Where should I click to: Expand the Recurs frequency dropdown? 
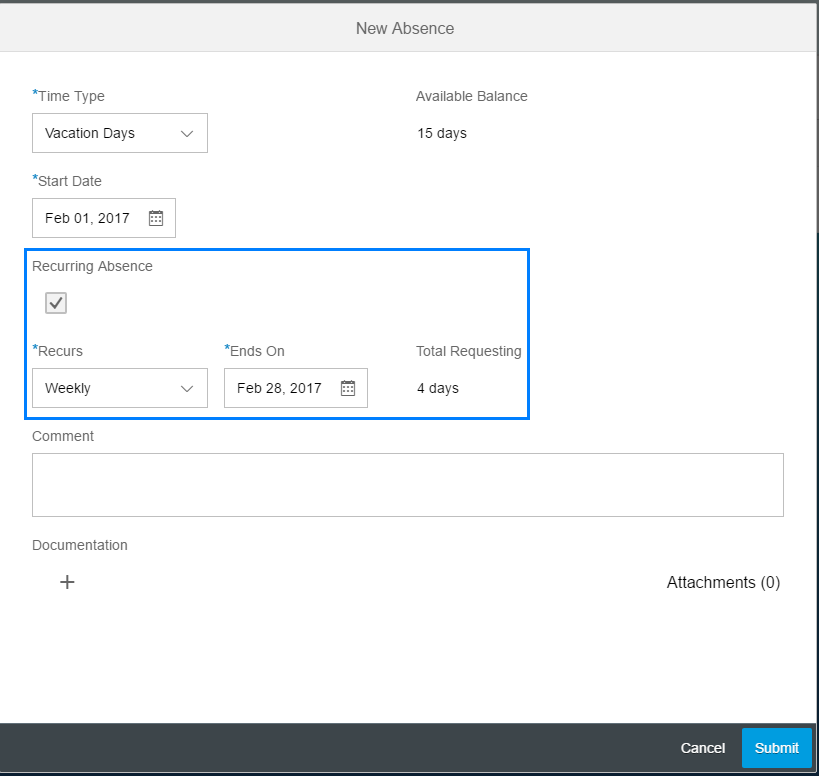click(120, 388)
